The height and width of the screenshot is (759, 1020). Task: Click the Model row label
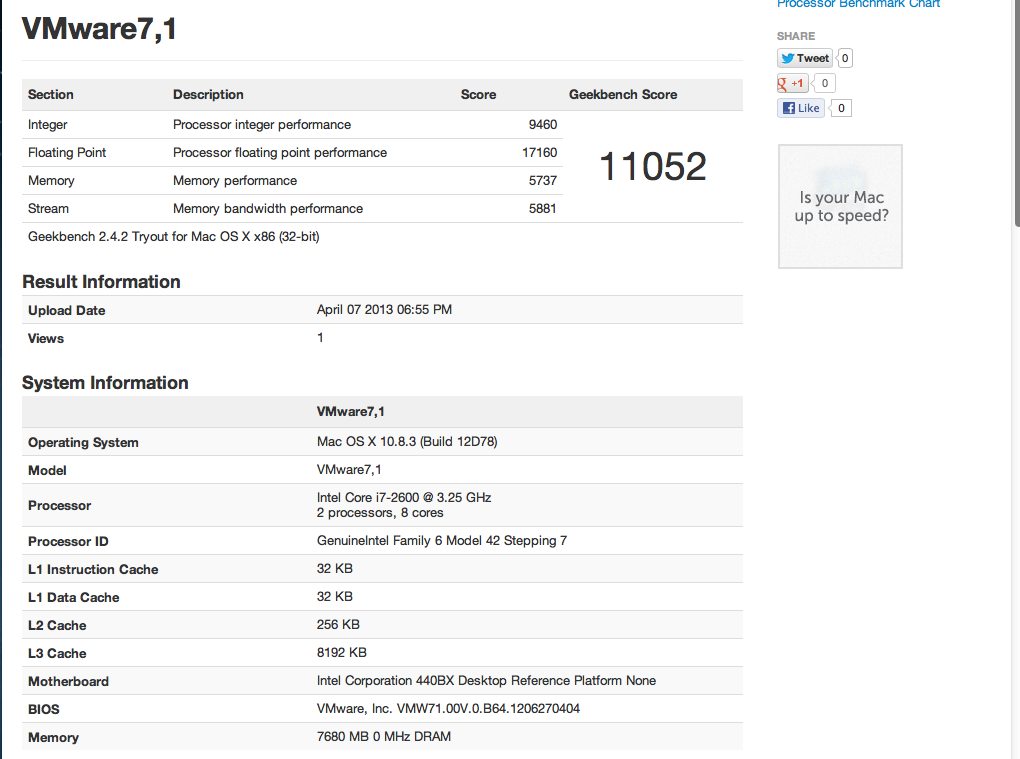click(47, 470)
